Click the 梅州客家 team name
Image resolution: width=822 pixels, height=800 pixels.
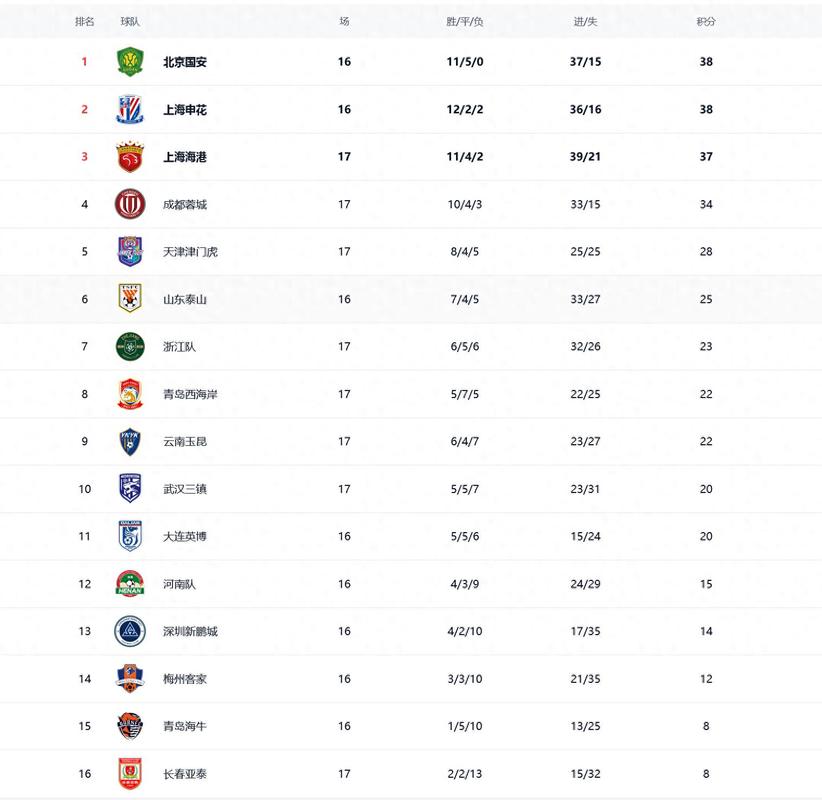click(x=185, y=678)
